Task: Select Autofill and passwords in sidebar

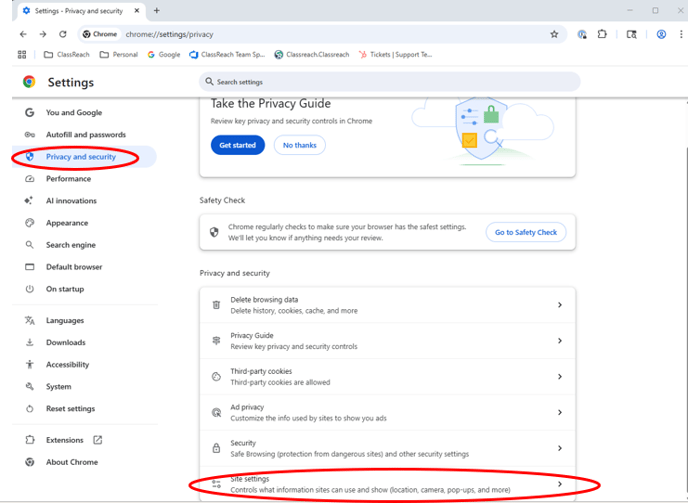Action: [x=84, y=135]
